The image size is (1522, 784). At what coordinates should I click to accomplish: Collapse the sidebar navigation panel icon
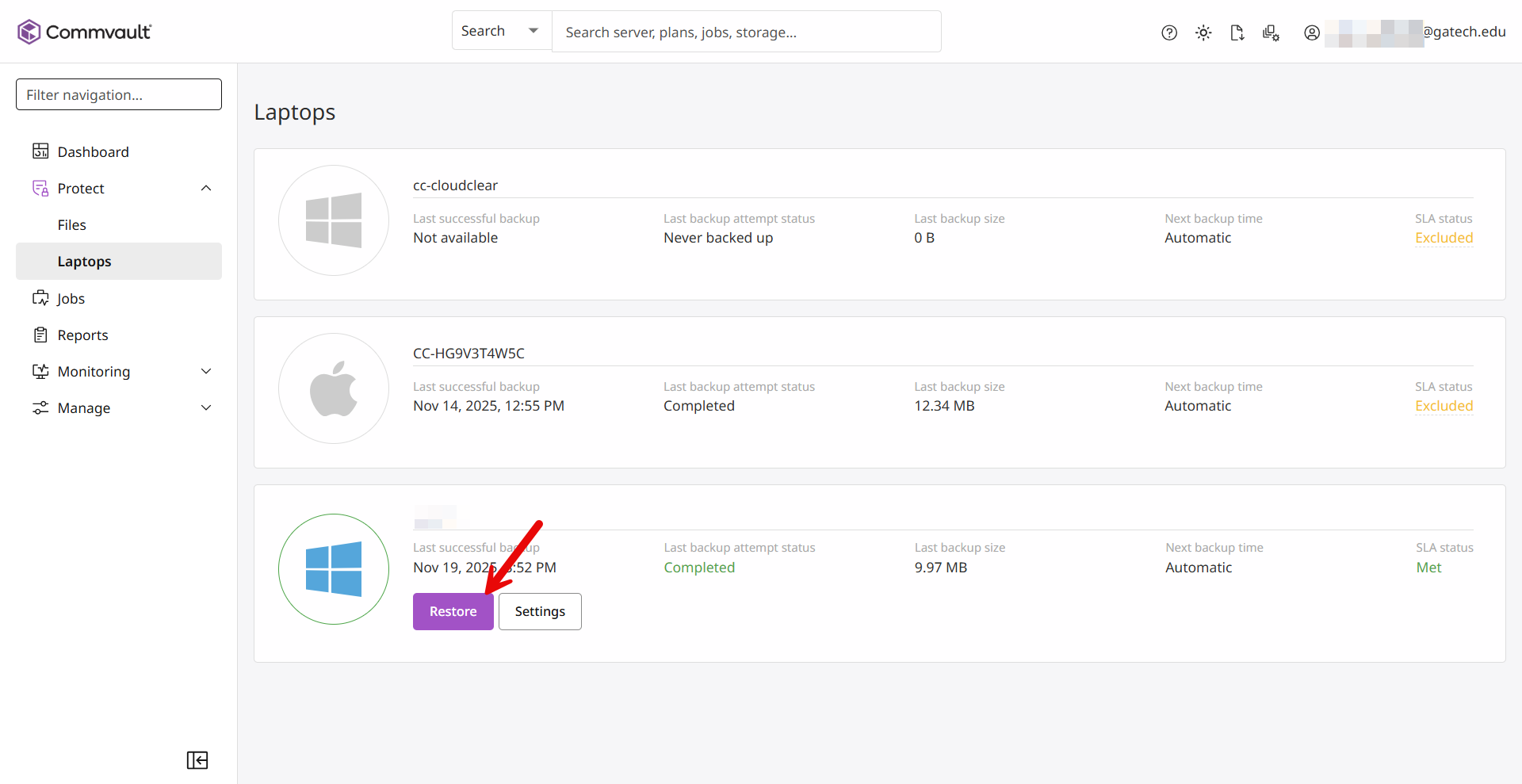(x=197, y=760)
